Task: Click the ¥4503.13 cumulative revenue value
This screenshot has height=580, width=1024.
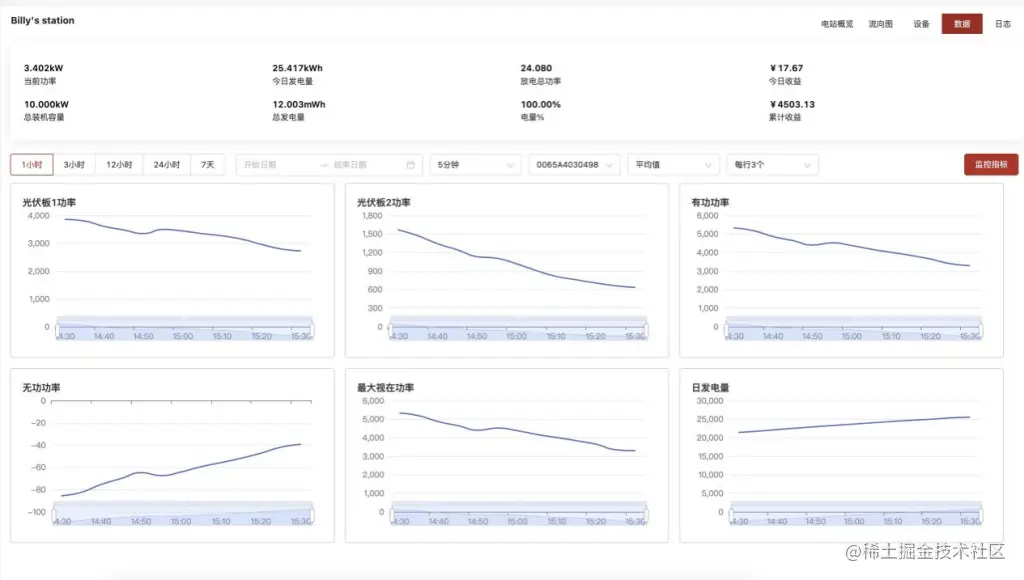Action: (x=792, y=105)
